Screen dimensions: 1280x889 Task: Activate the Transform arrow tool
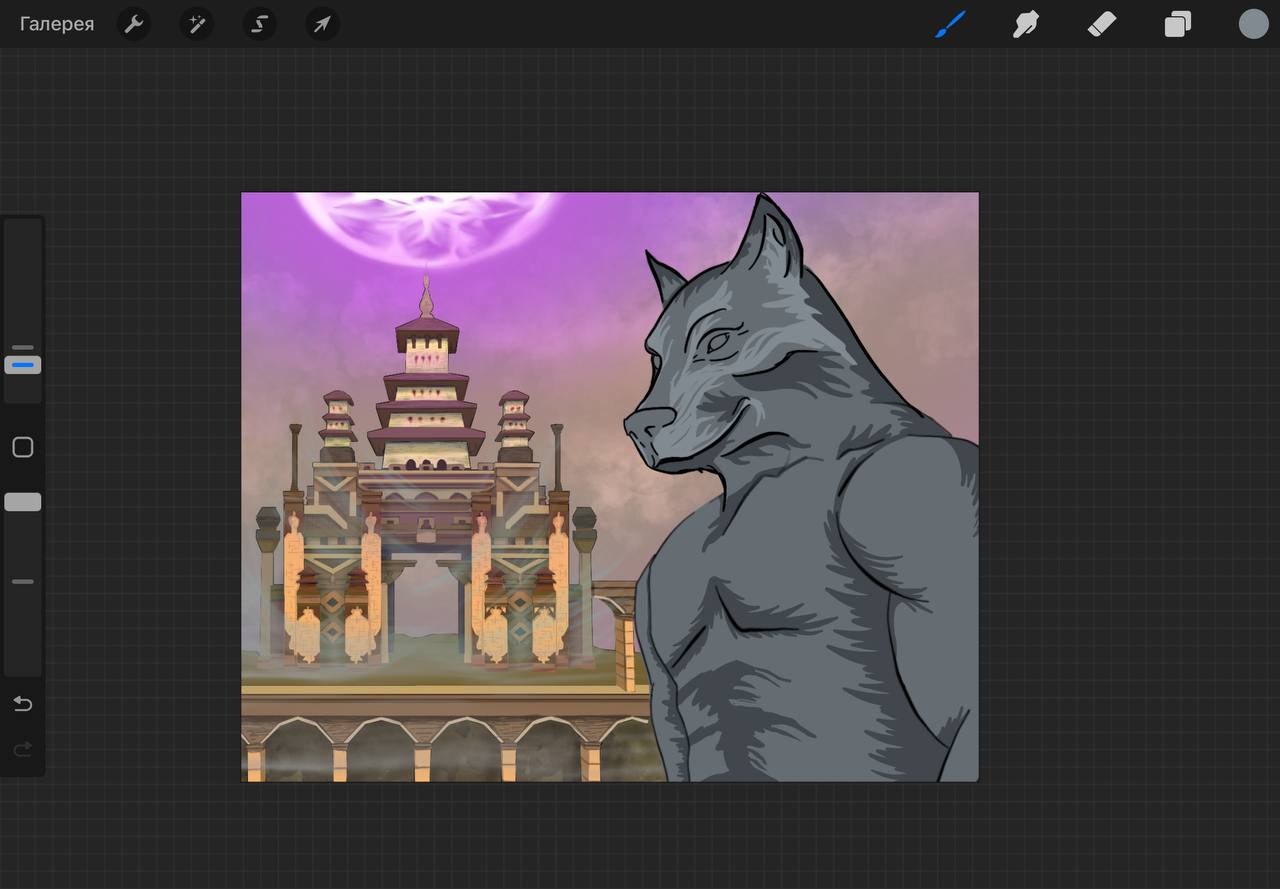322,24
